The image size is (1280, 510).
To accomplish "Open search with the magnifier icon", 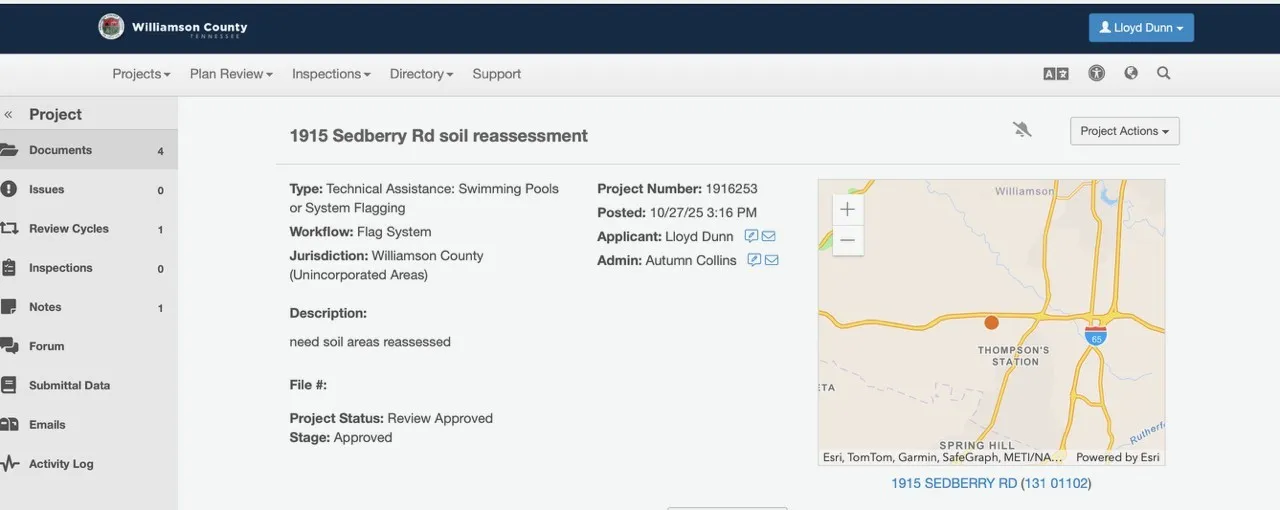I will (x=1164, y=73).
